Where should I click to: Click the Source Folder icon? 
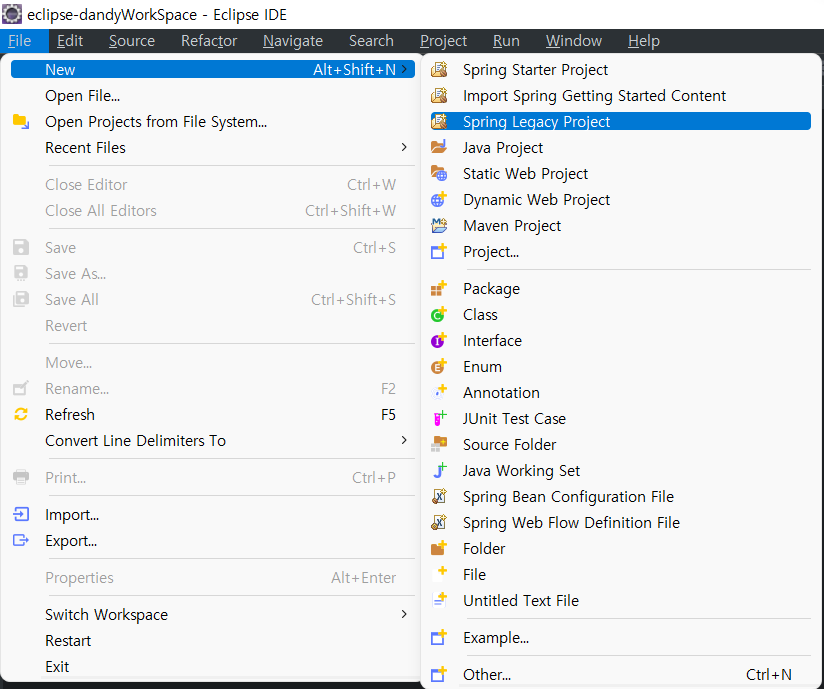pyautogui.click(x=439, y=444)
